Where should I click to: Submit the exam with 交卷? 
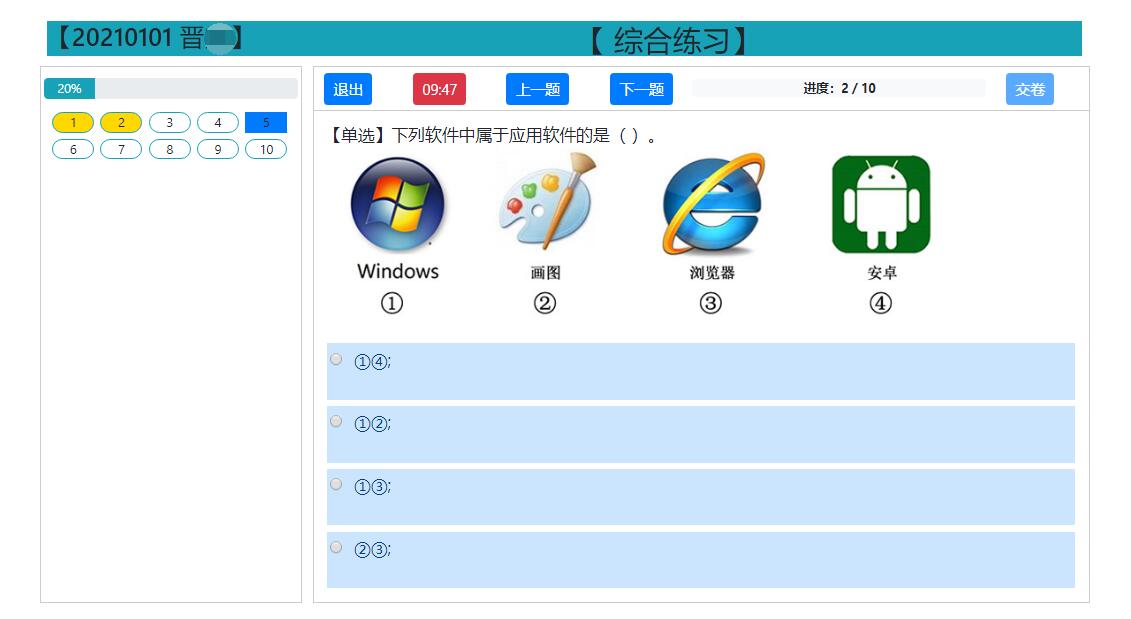pyautogui.click(x=1029, y=89)
